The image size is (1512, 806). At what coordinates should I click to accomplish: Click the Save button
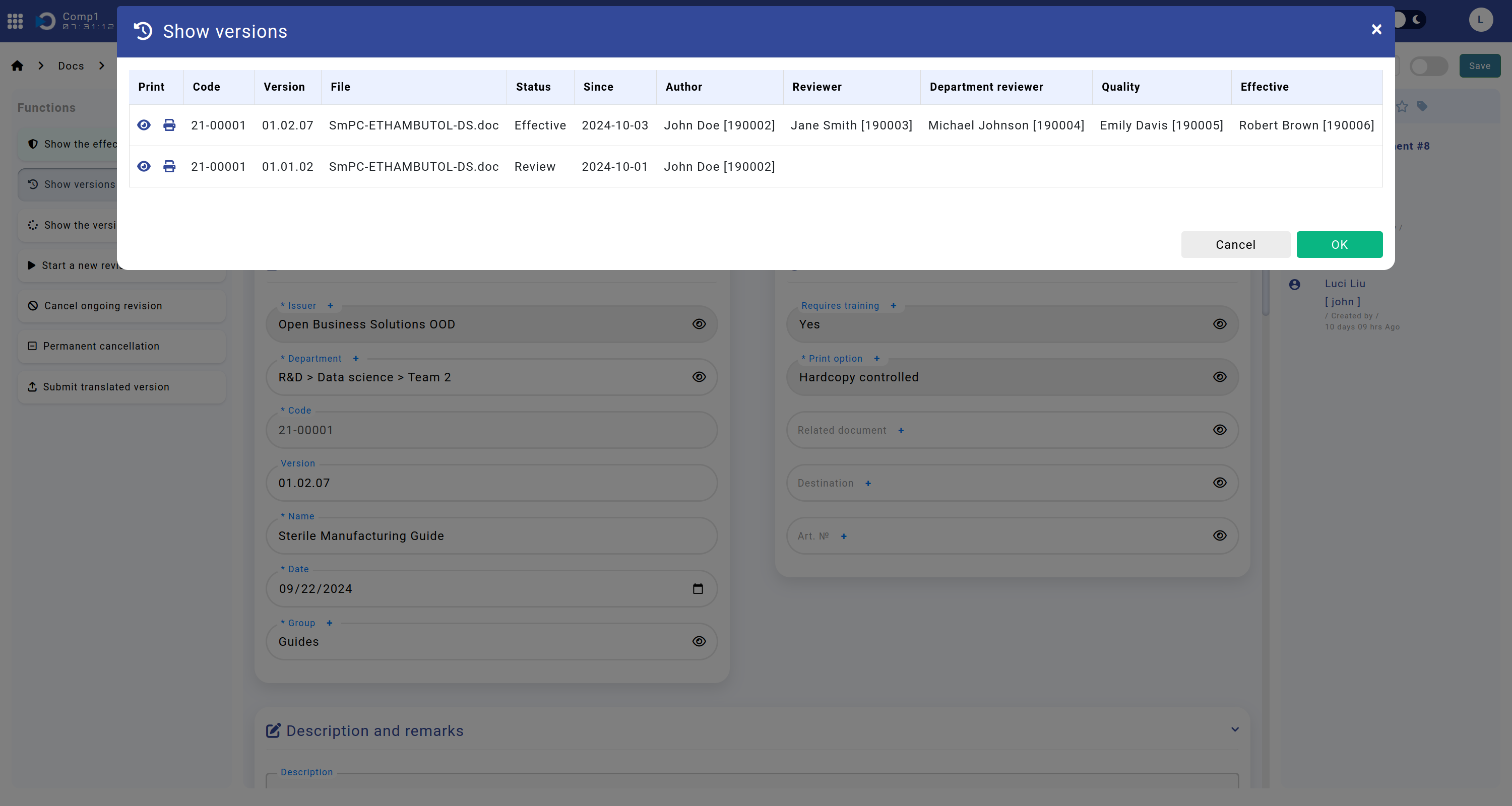(1479, 65)
